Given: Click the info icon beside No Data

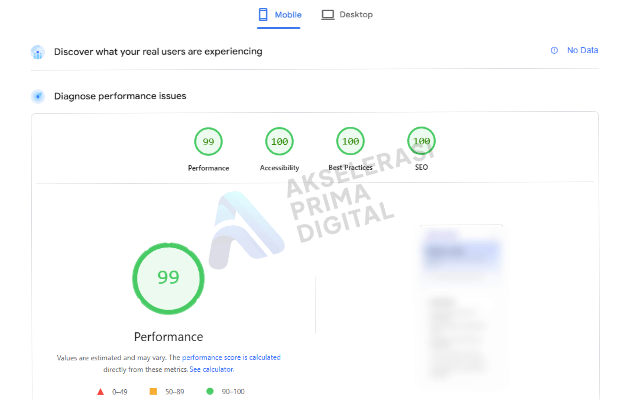Looking at the screenshot, I should (x=554, y=51).
